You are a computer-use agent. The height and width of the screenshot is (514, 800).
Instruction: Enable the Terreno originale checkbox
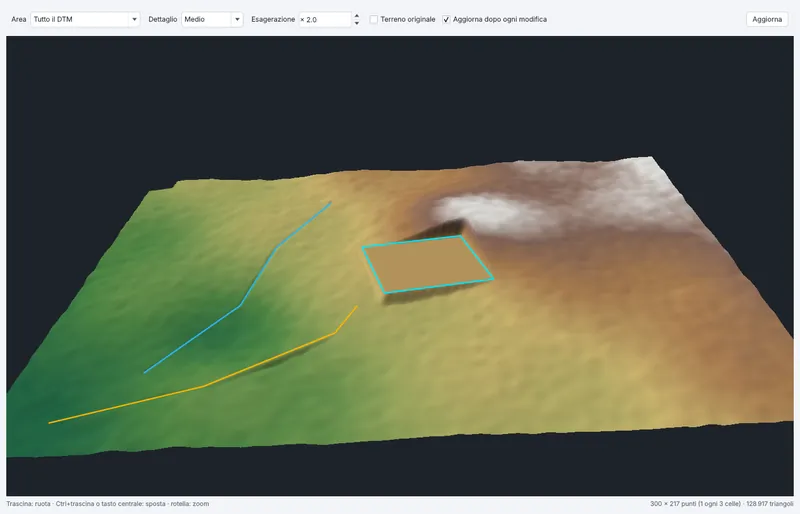point(374,19)
